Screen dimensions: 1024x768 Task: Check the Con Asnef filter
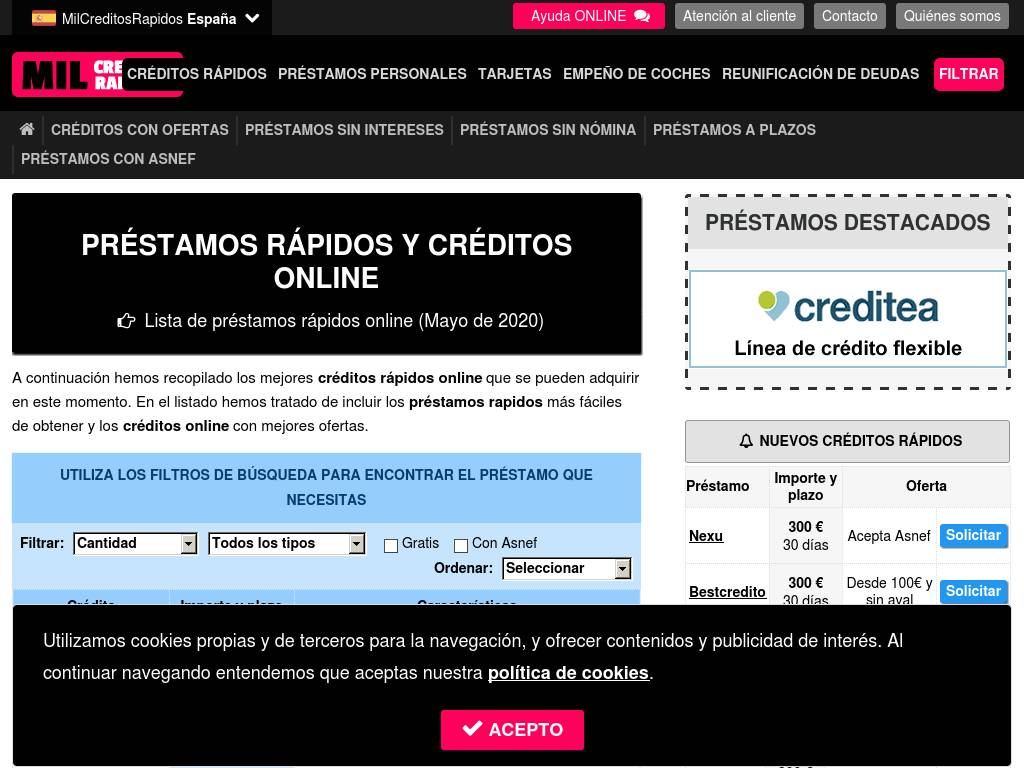(461, 545)
